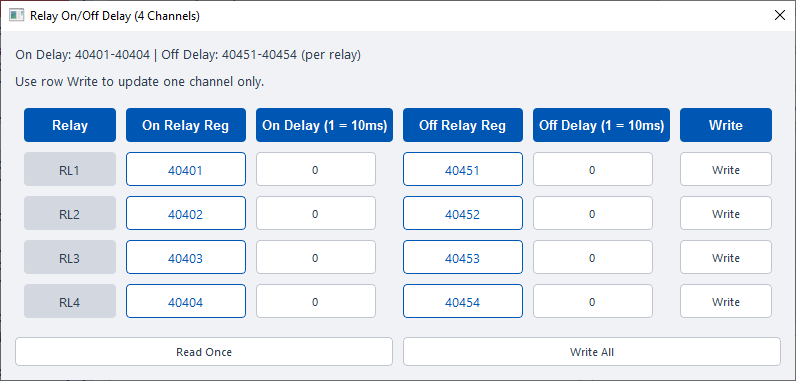Select Off Relay Reg field 40452
Screen dimensions: 796x381
[x=463, y=214]
